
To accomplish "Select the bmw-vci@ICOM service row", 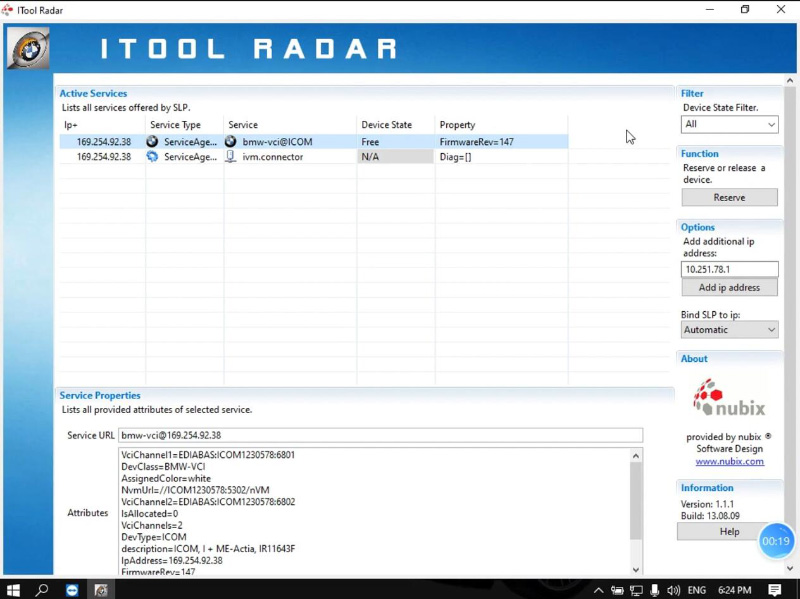I will 314,141.
